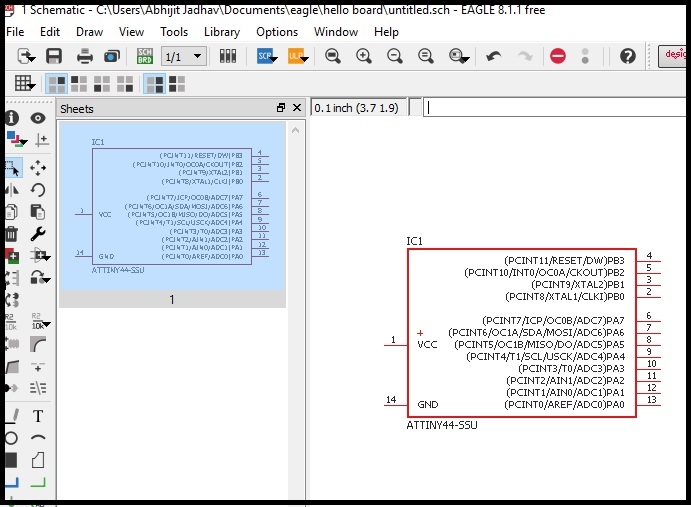The height and width of the screenshot is (507, 691).
Task: Click the Zoom in icon
Action: pos(364,56)
